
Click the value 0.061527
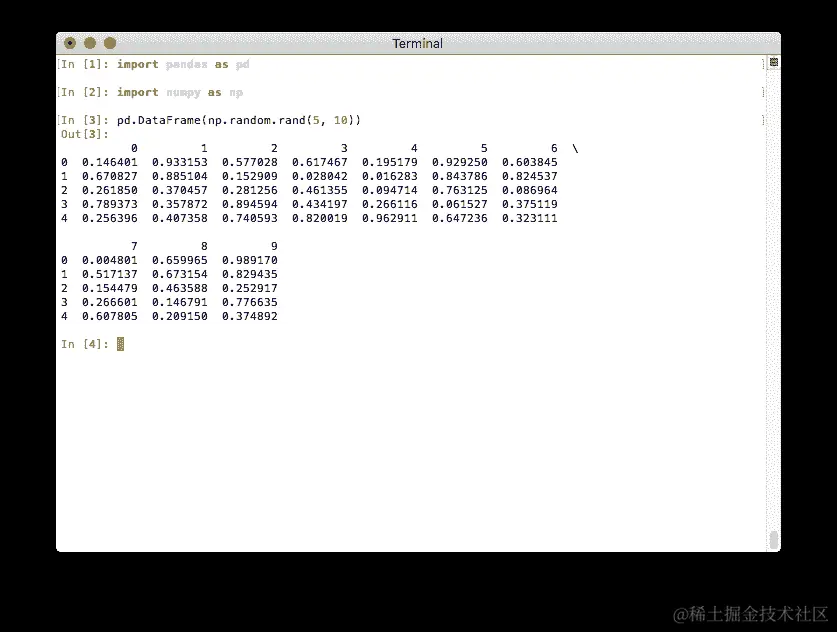(x=459, y=204)
